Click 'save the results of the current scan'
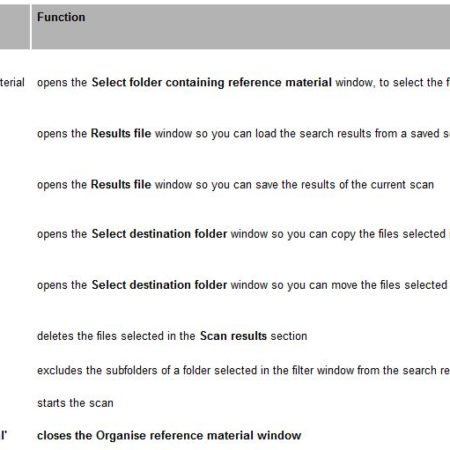The image size is (450, 450). 345,184
